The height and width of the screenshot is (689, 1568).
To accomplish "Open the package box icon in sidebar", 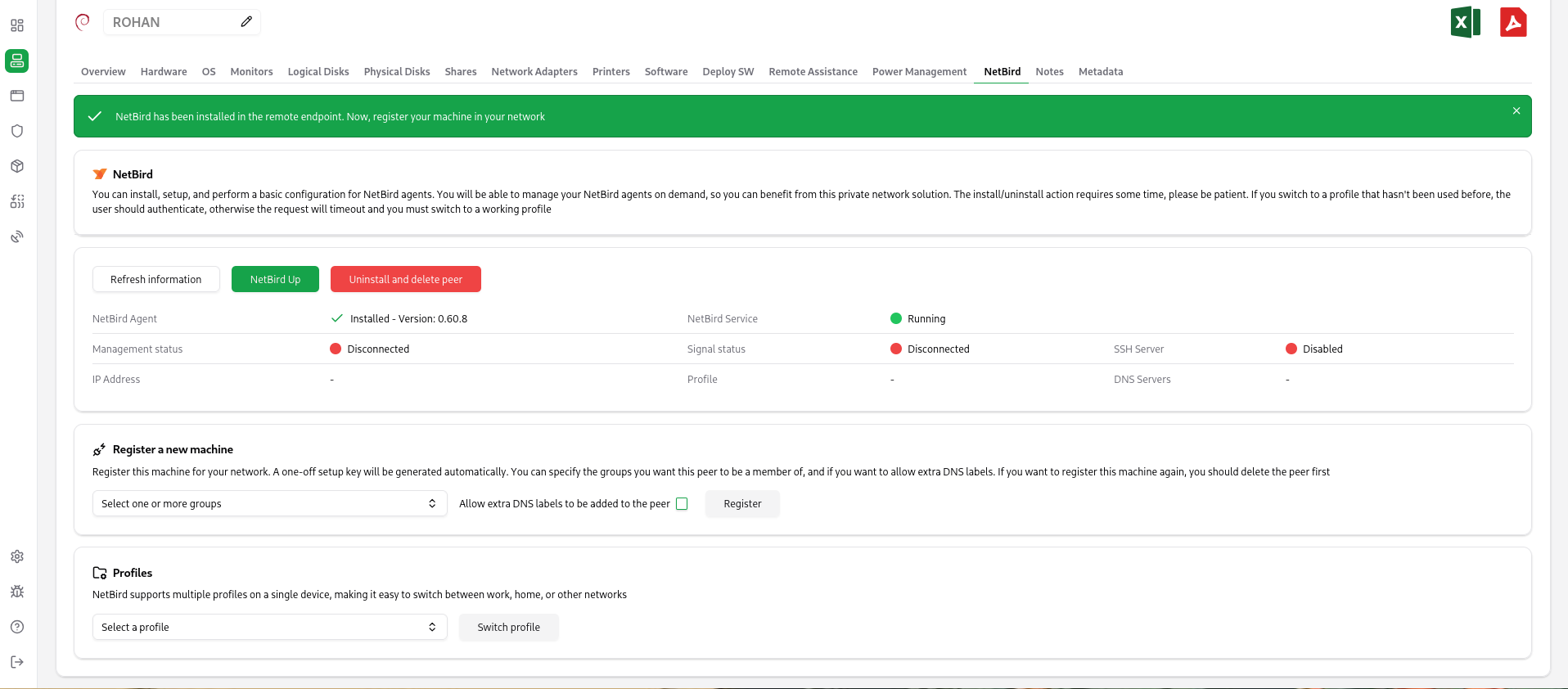I will pyautogui.click(x=17, y=166).
